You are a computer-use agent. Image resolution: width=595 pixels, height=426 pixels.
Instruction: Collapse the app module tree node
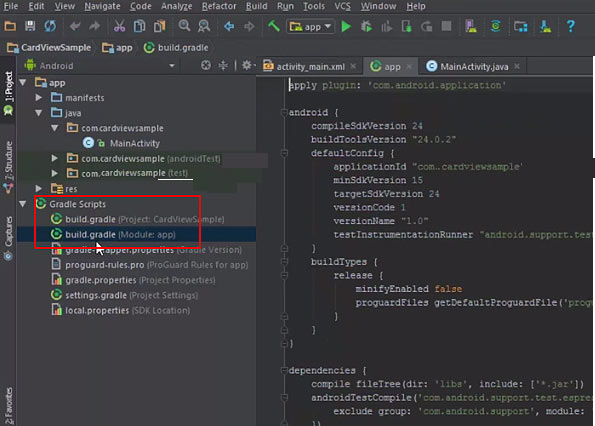(x=23, y=82)
